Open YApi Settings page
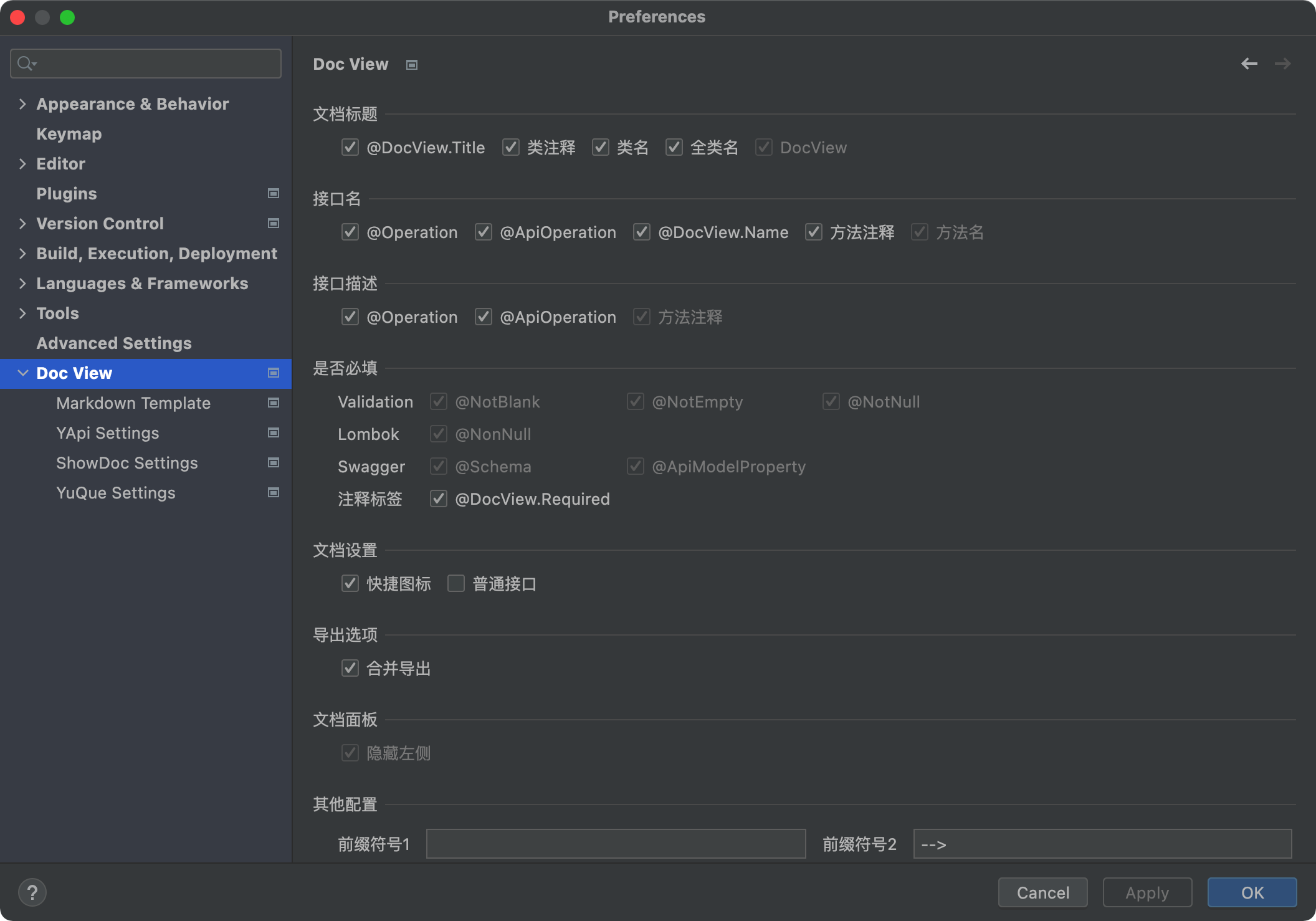This screenshot has height=921, width=1316. (x=107, y=432)
